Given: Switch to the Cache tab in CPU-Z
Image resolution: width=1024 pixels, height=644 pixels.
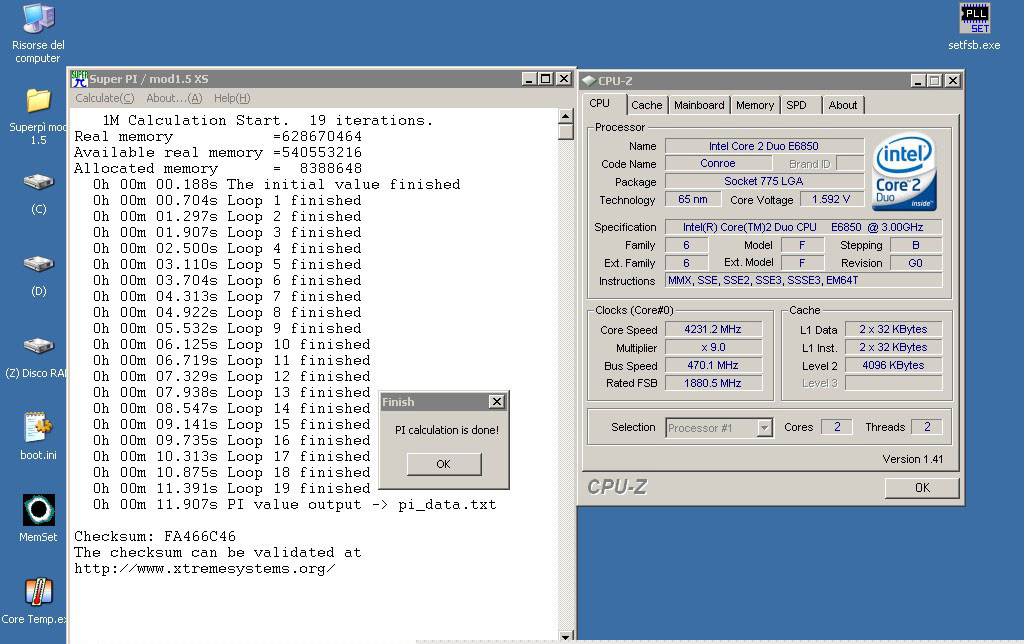Looking at the screenshot, I should [x=647, y=105].
